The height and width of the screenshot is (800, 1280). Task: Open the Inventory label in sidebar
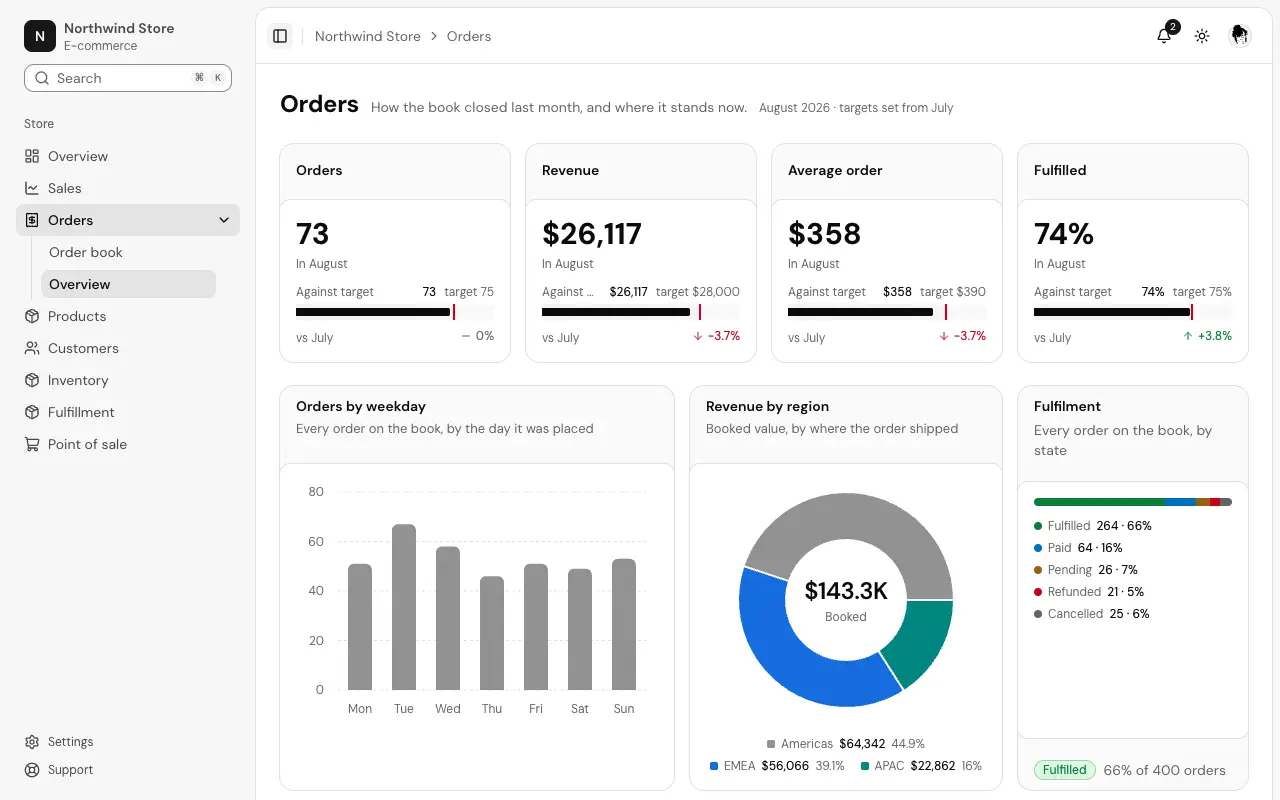[78, 380]
